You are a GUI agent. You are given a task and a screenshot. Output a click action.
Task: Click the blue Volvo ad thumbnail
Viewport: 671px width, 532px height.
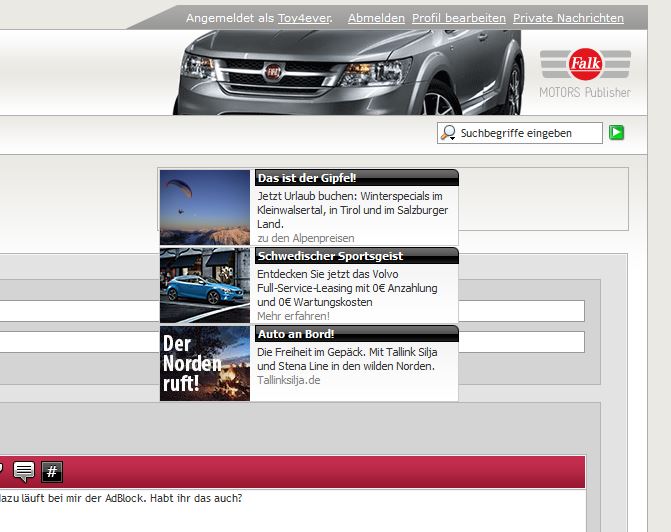click(x=205, y=285)
